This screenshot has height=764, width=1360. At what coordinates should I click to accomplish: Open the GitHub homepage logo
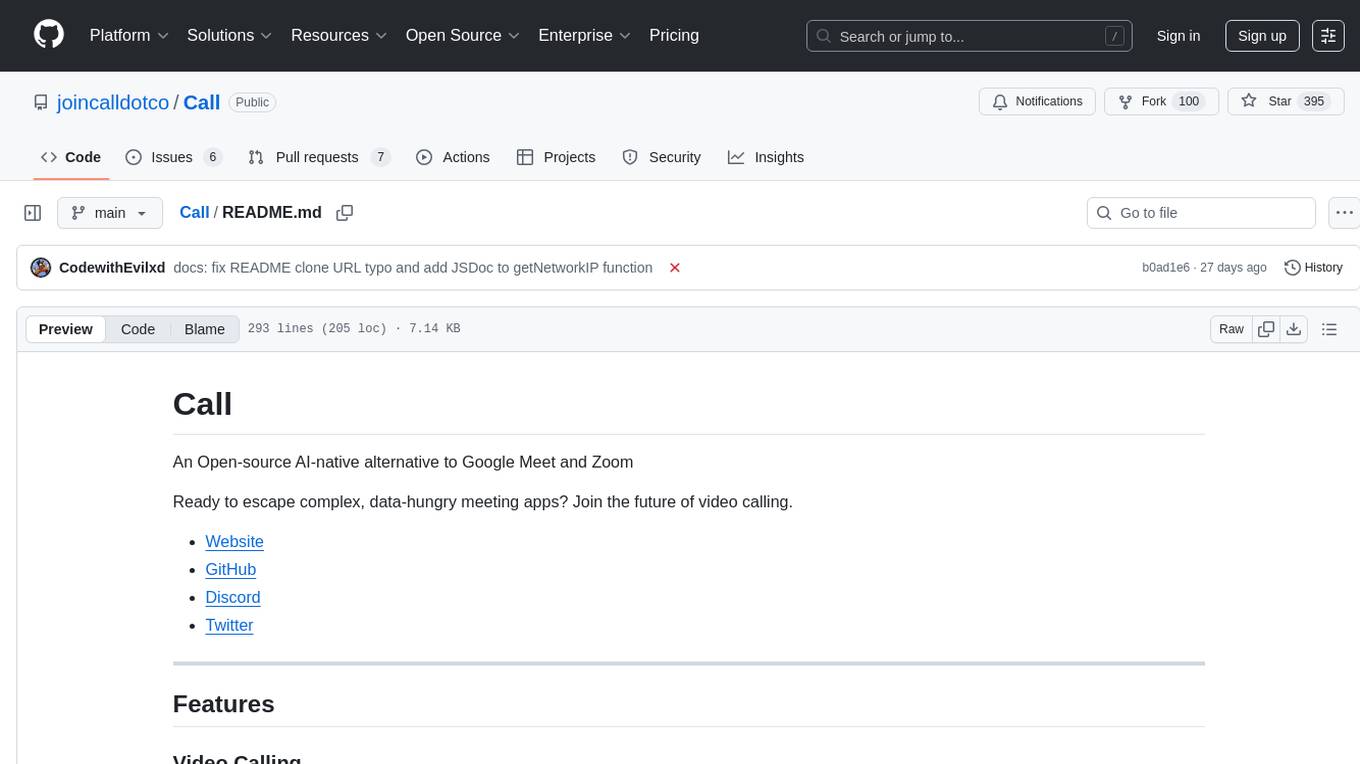[49, 35]
